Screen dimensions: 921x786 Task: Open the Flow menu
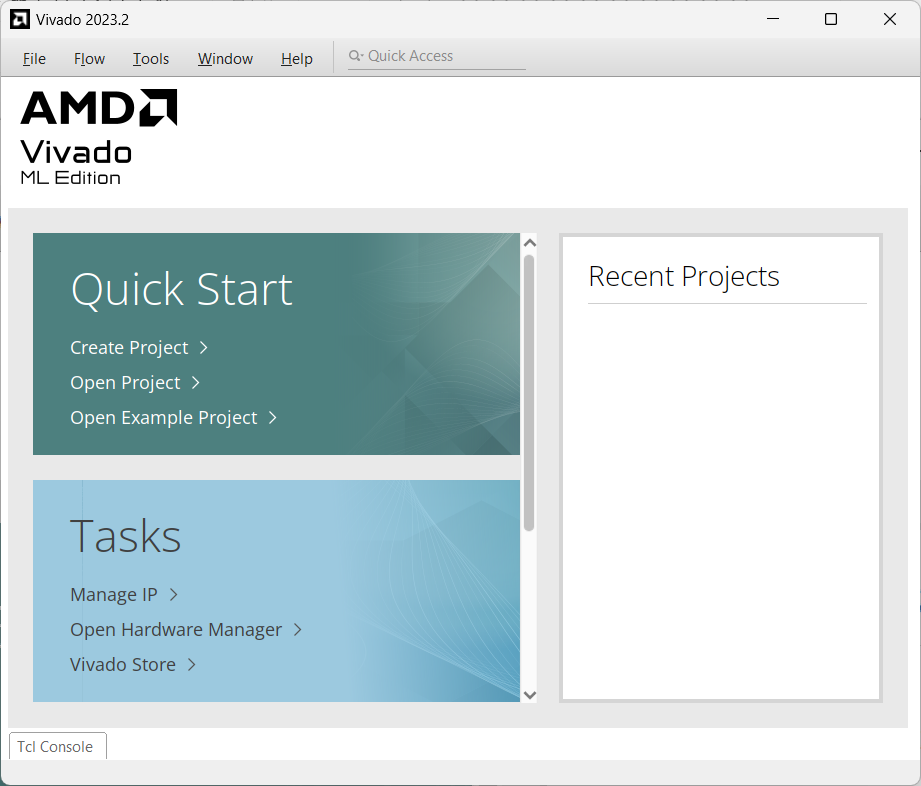pyautogui.click(x=89, y=59)
